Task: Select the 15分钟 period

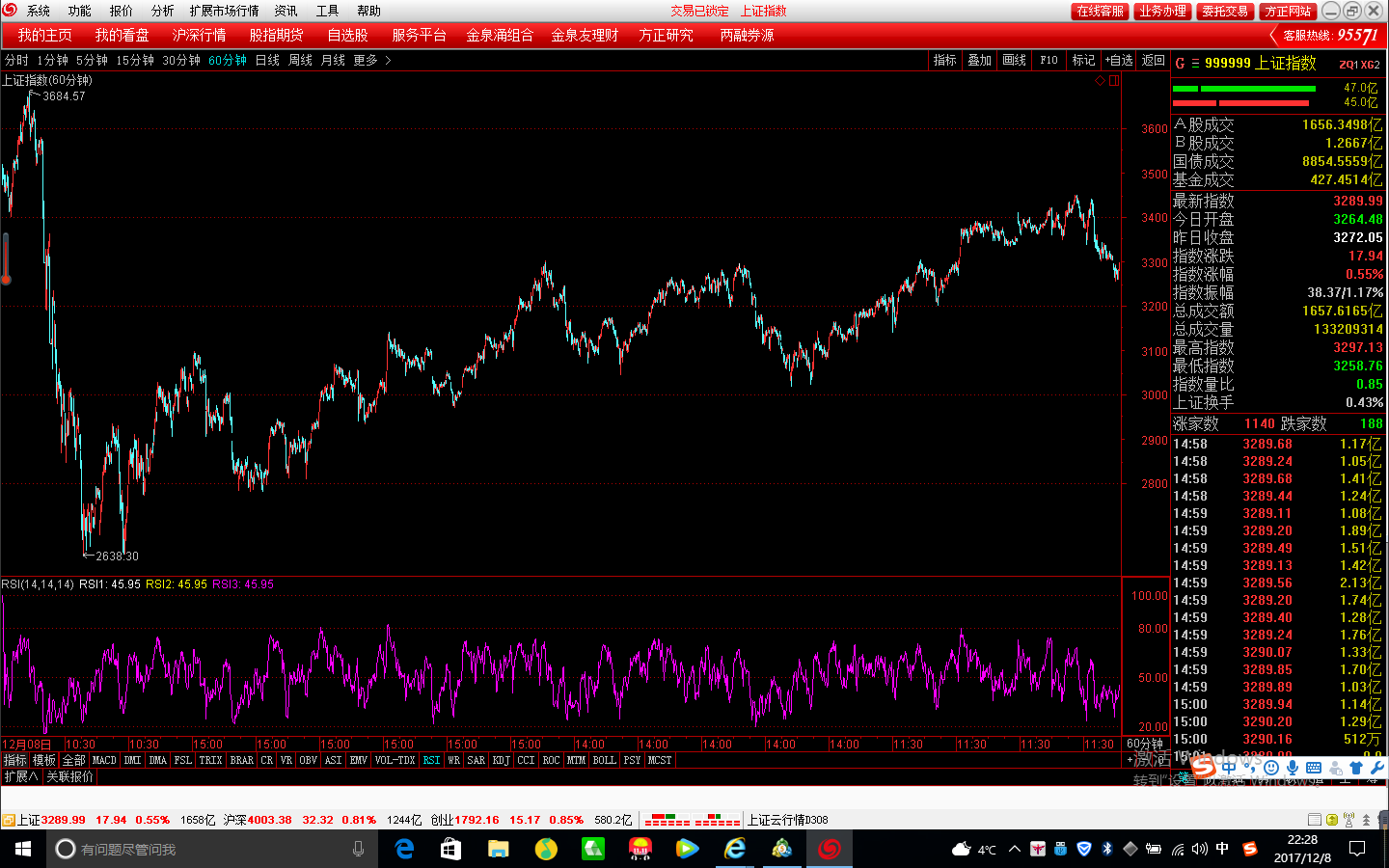Action: (x=135, y=60)
